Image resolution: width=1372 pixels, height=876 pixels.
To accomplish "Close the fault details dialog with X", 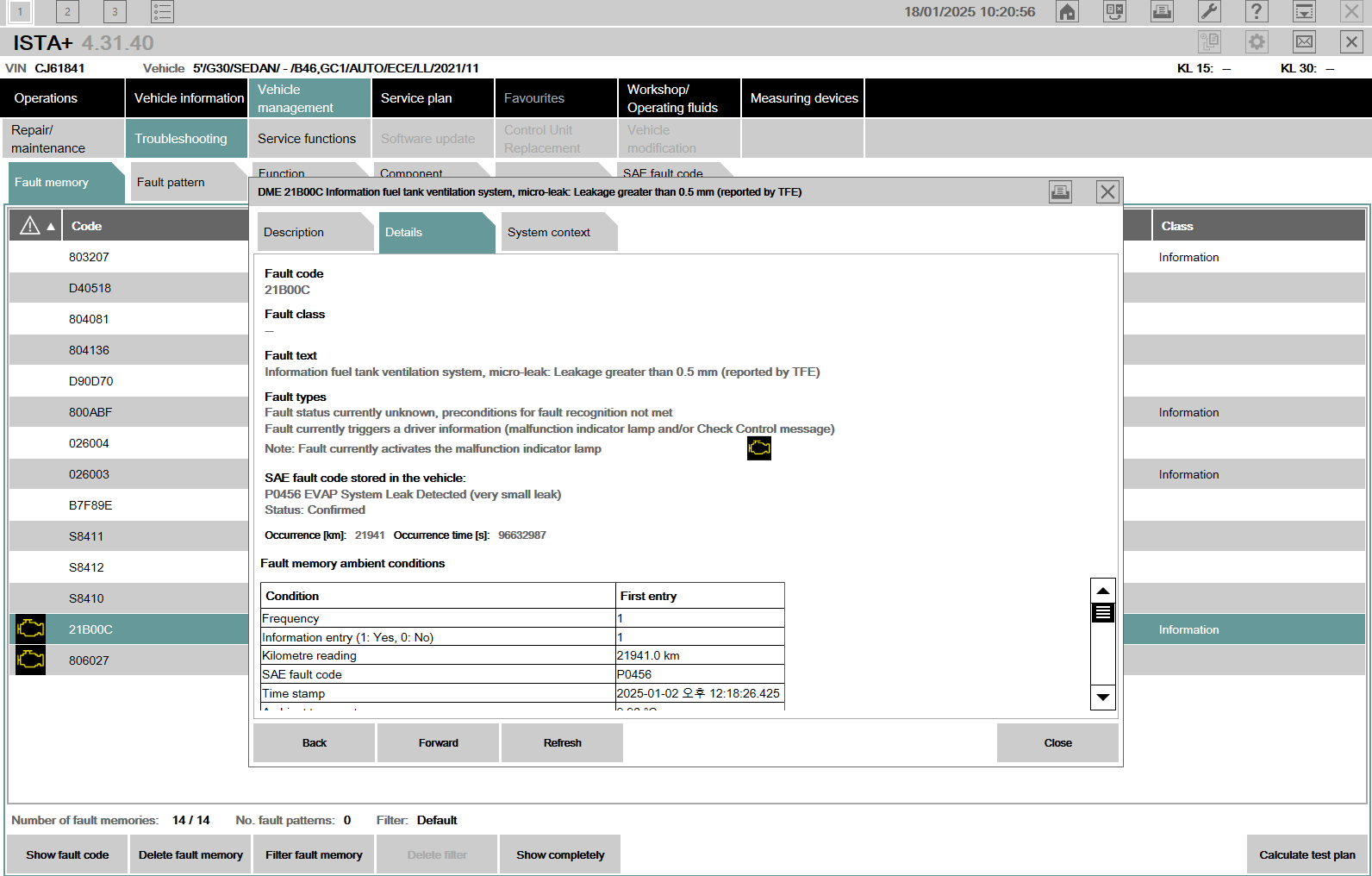I will pyautogui.click(x=1107, y=192).
